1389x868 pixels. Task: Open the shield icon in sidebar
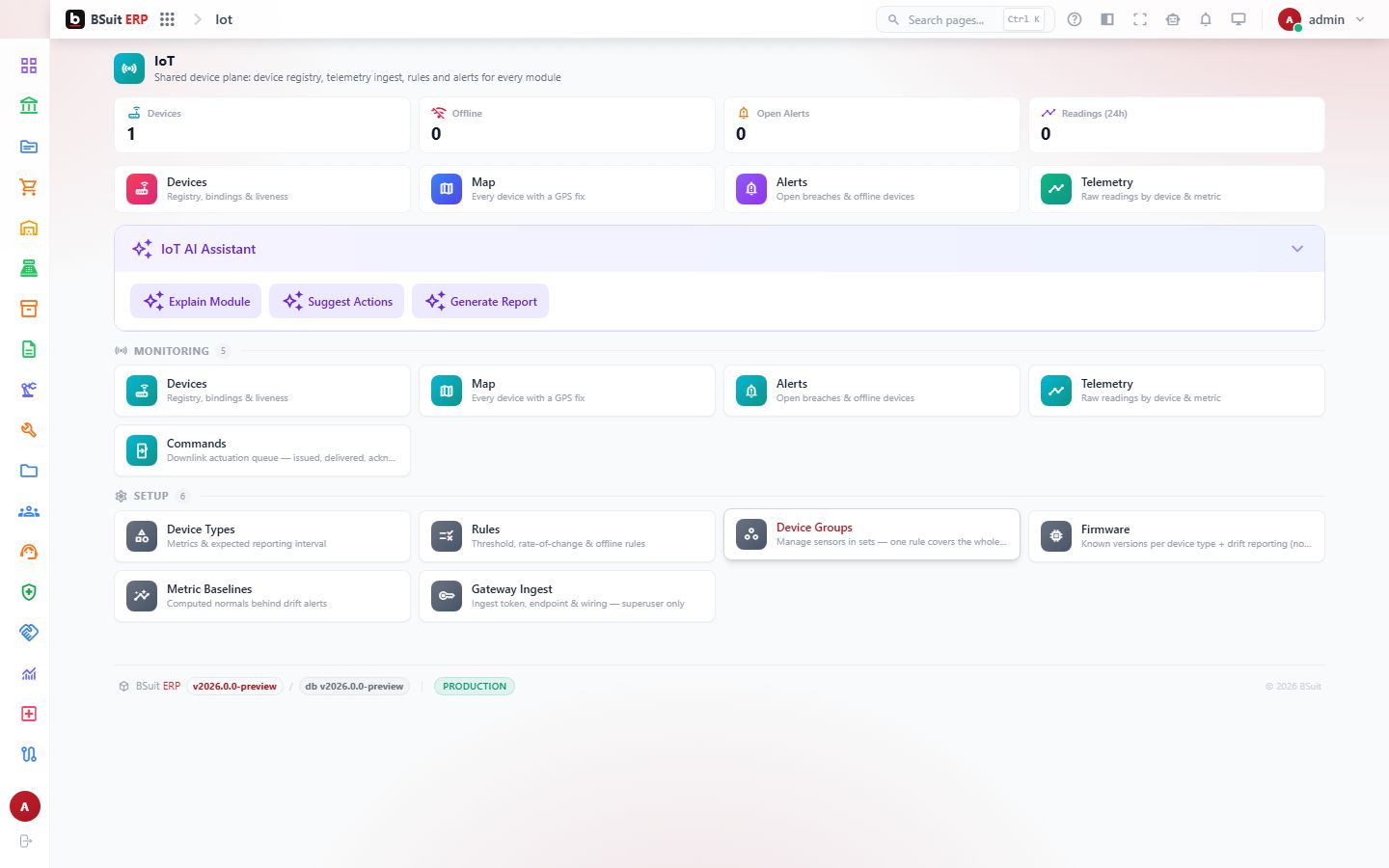(x=29, y=592)
